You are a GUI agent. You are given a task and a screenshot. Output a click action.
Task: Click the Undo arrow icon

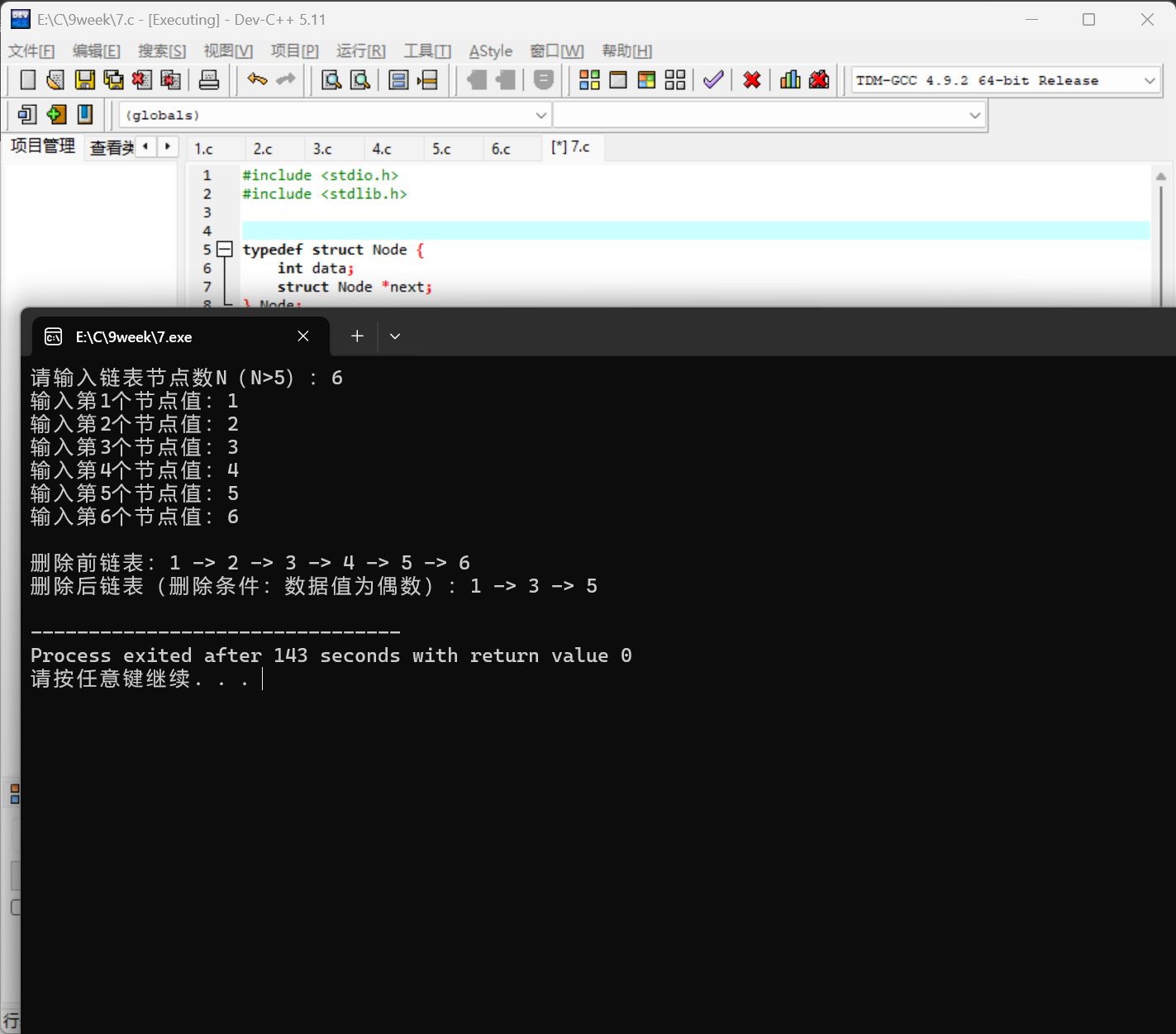[x=257, y=79]
